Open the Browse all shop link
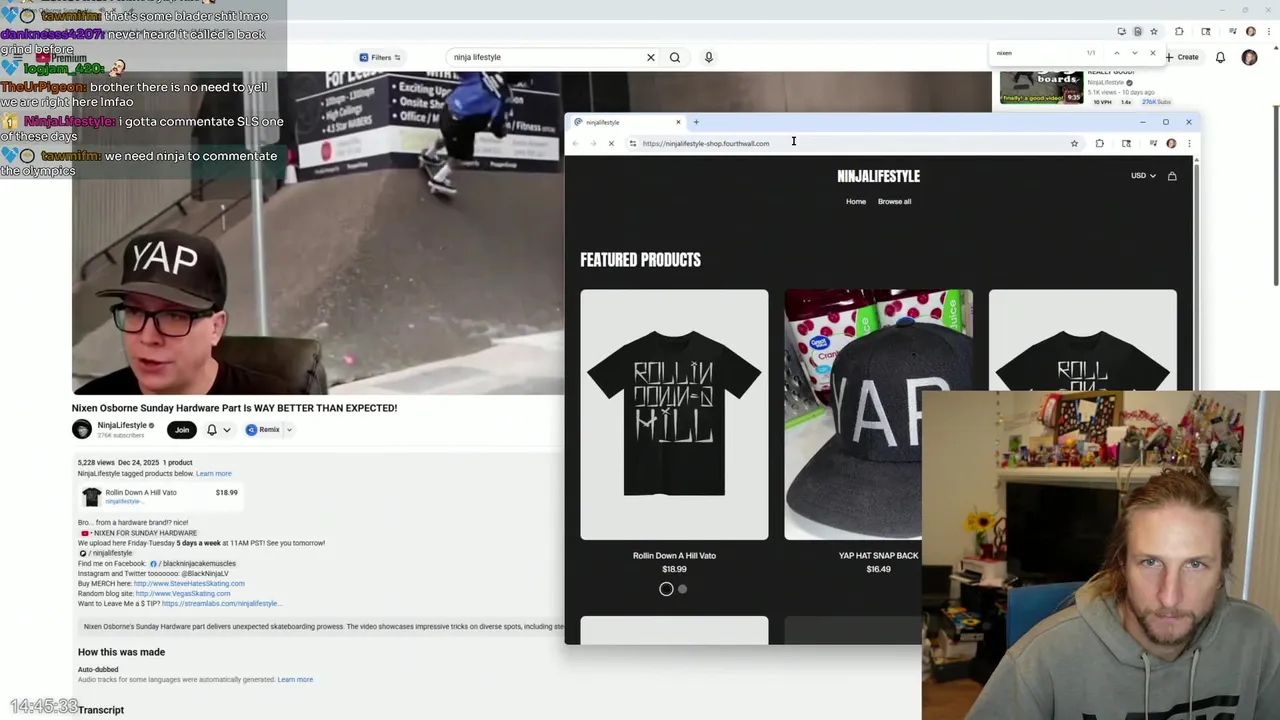 coord(894,201)
